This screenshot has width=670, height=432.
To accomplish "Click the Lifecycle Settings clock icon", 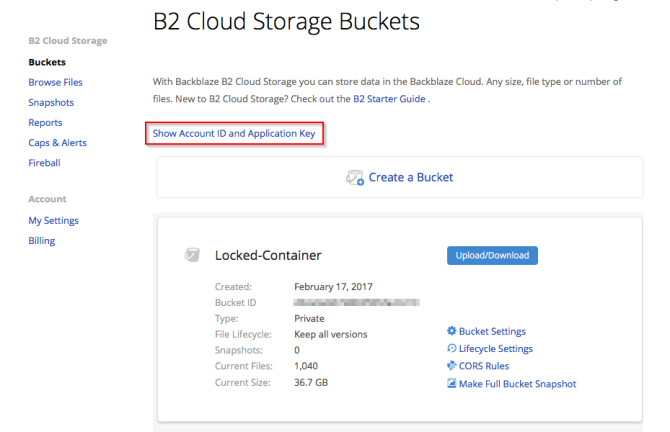I will (452, 348).
